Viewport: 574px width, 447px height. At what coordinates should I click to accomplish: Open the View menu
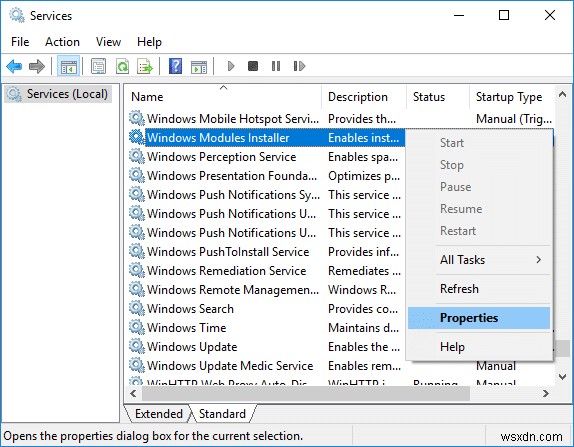click(x=108, y=42)
